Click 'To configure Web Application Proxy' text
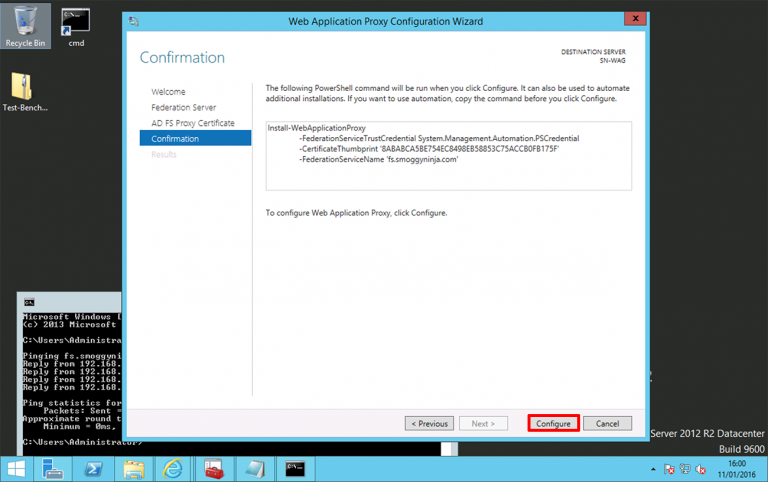 (x=356, y=213)
